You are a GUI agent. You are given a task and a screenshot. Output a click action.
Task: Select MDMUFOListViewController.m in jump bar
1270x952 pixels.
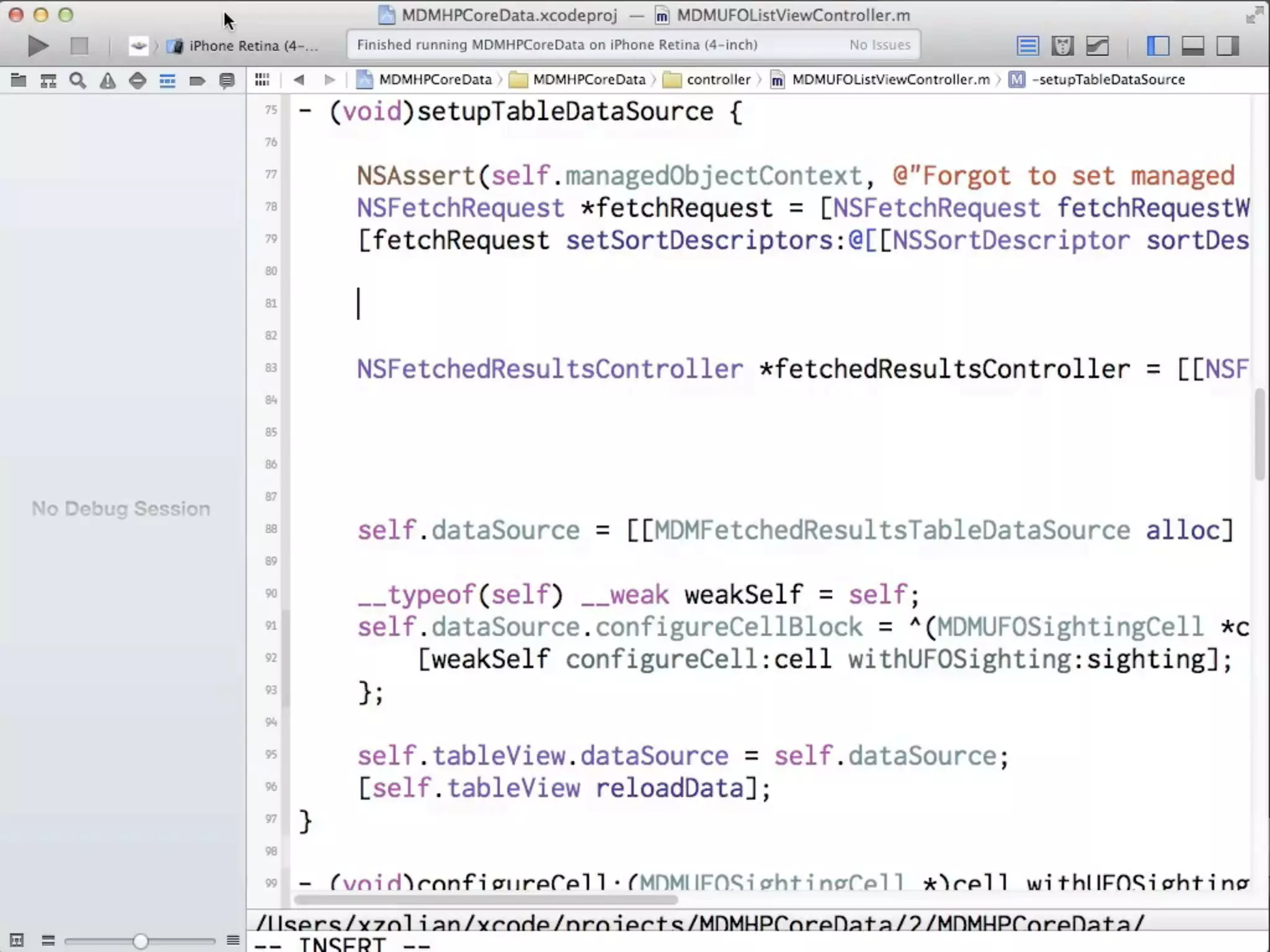coord(890,80)
